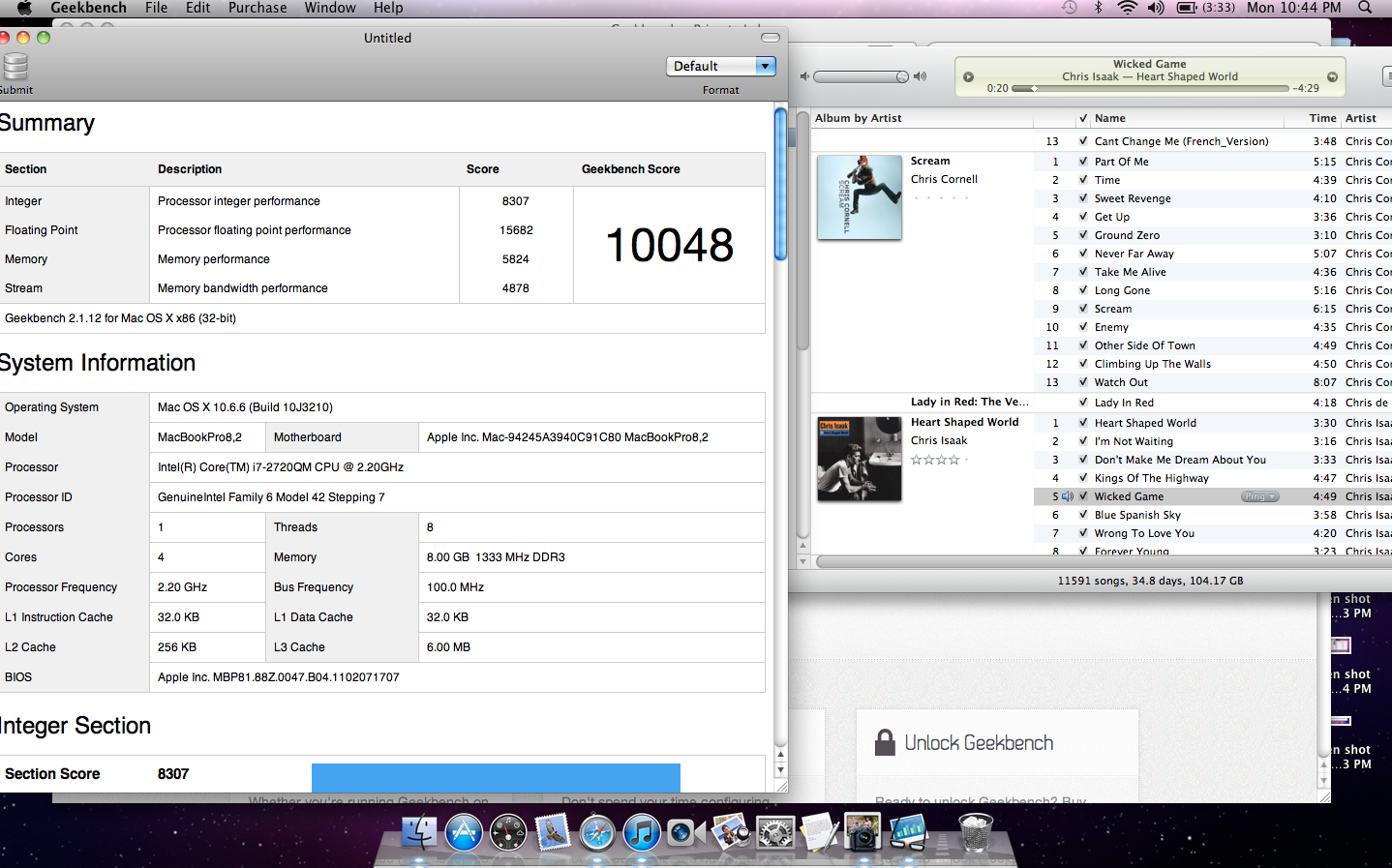Open the Edit menu
Image resolution: width=1392 pixels, height=868 pixels.
pyautogui.click(x=198, y=8)
